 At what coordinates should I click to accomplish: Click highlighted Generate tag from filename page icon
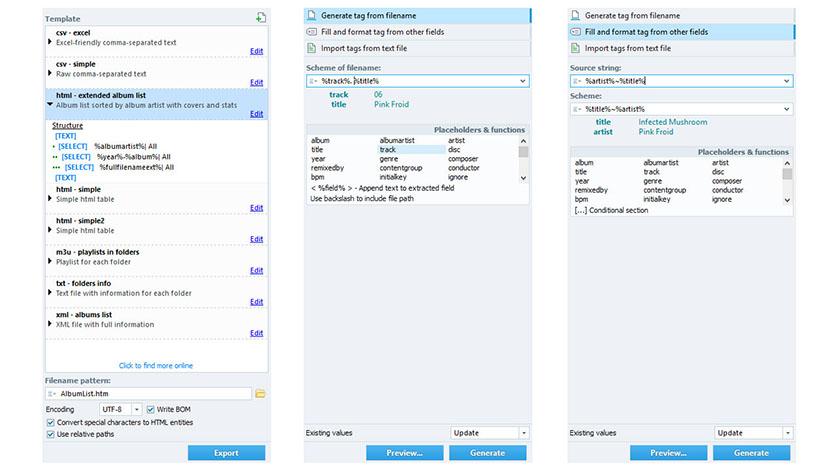coord(312,15)
